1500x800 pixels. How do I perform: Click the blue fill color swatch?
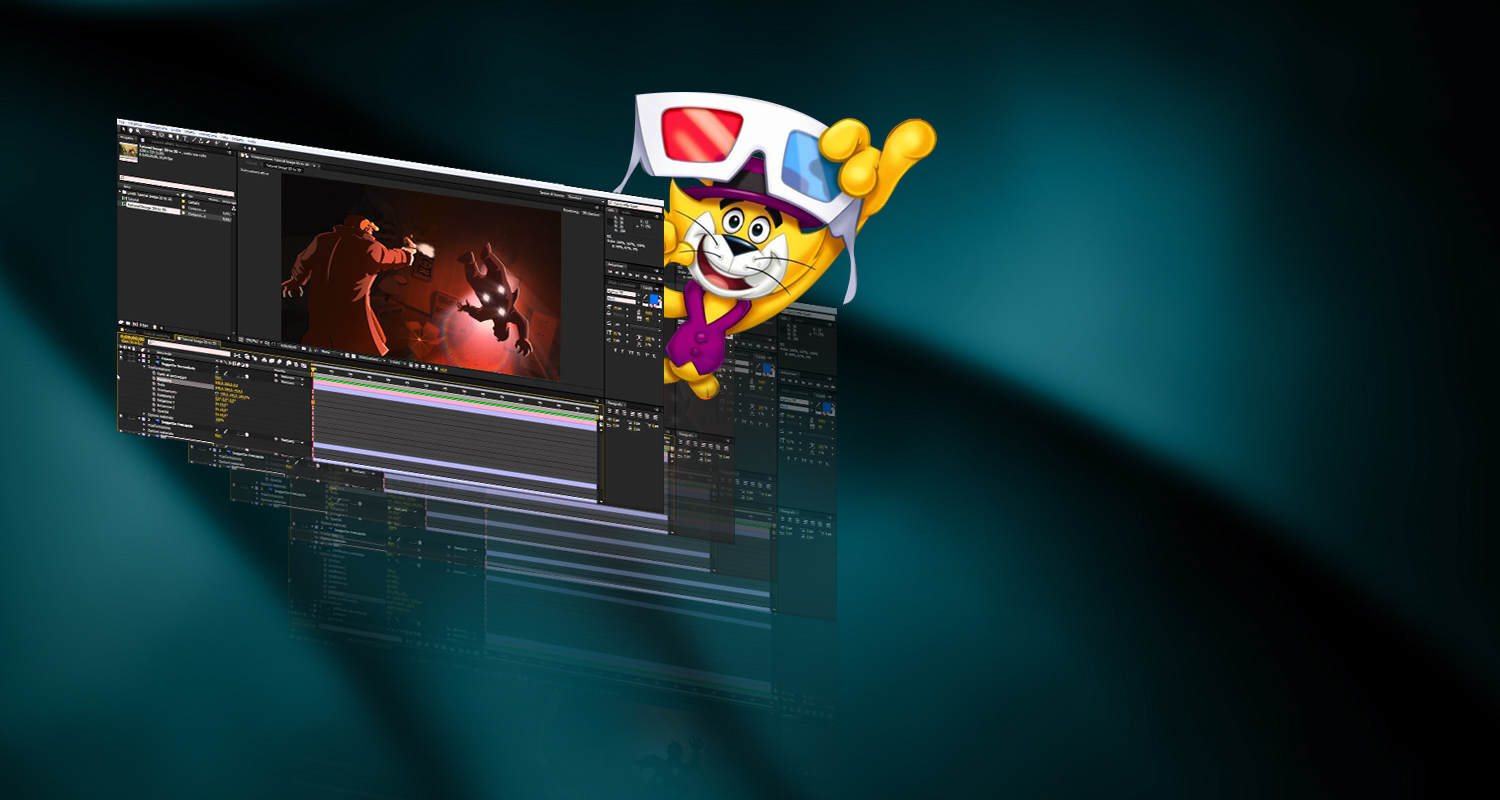[x=654, y=299]
